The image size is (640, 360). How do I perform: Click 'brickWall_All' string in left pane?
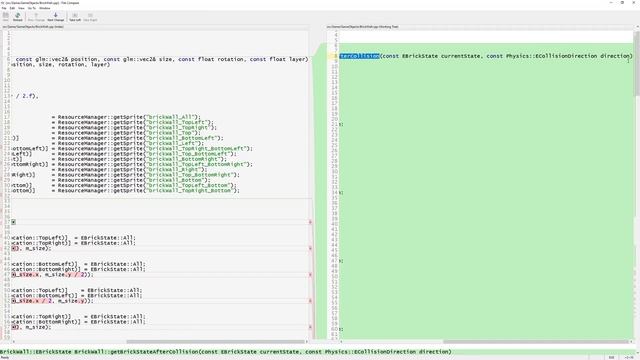coord(171,117)
